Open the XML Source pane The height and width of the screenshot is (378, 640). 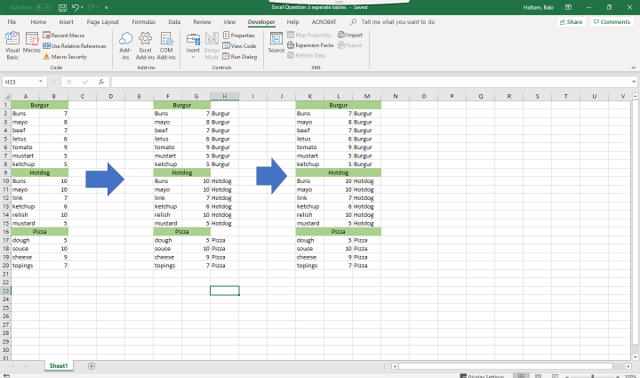[276, 43]
